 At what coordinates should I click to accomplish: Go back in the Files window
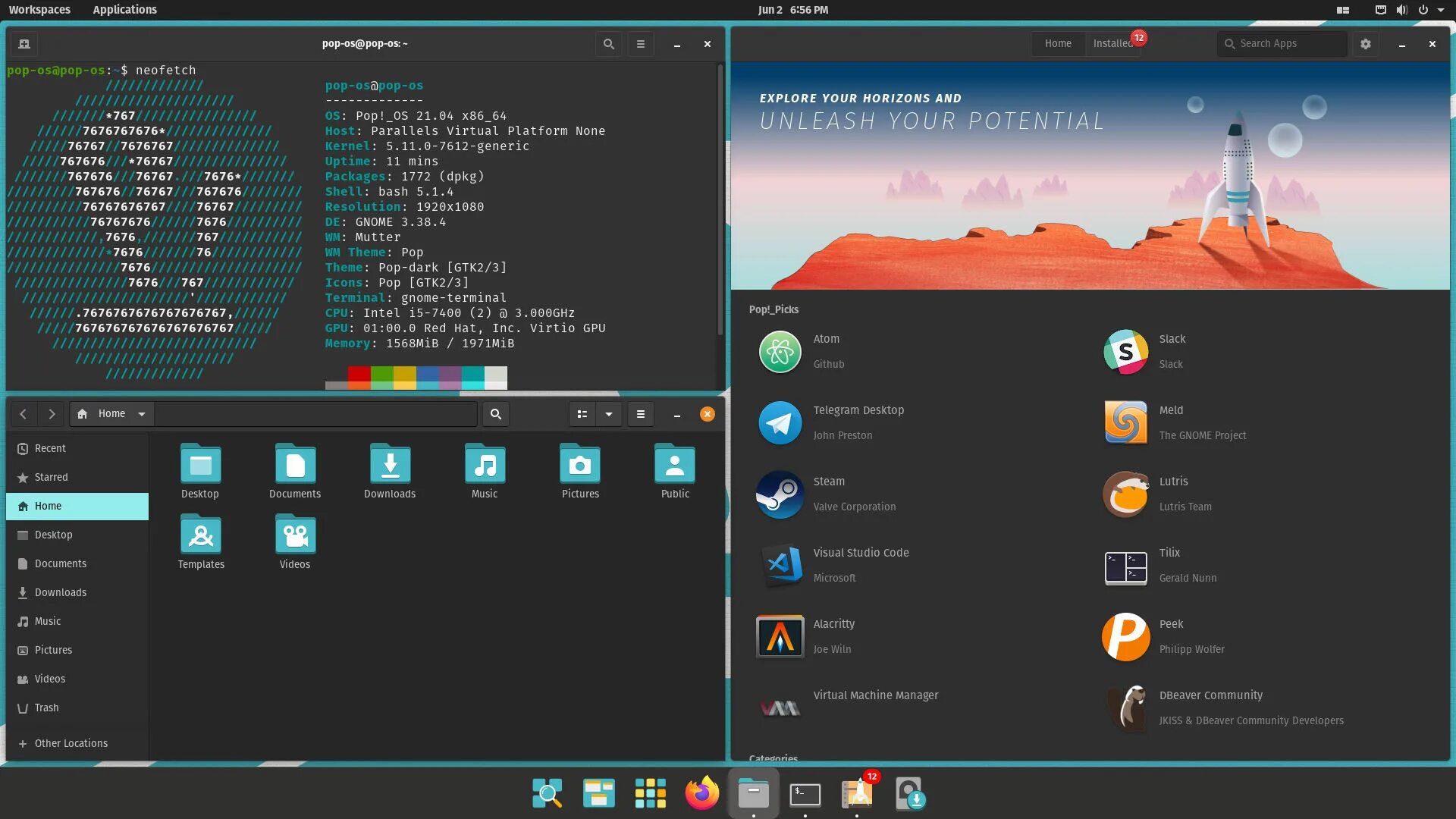click(x=24, y=414)
